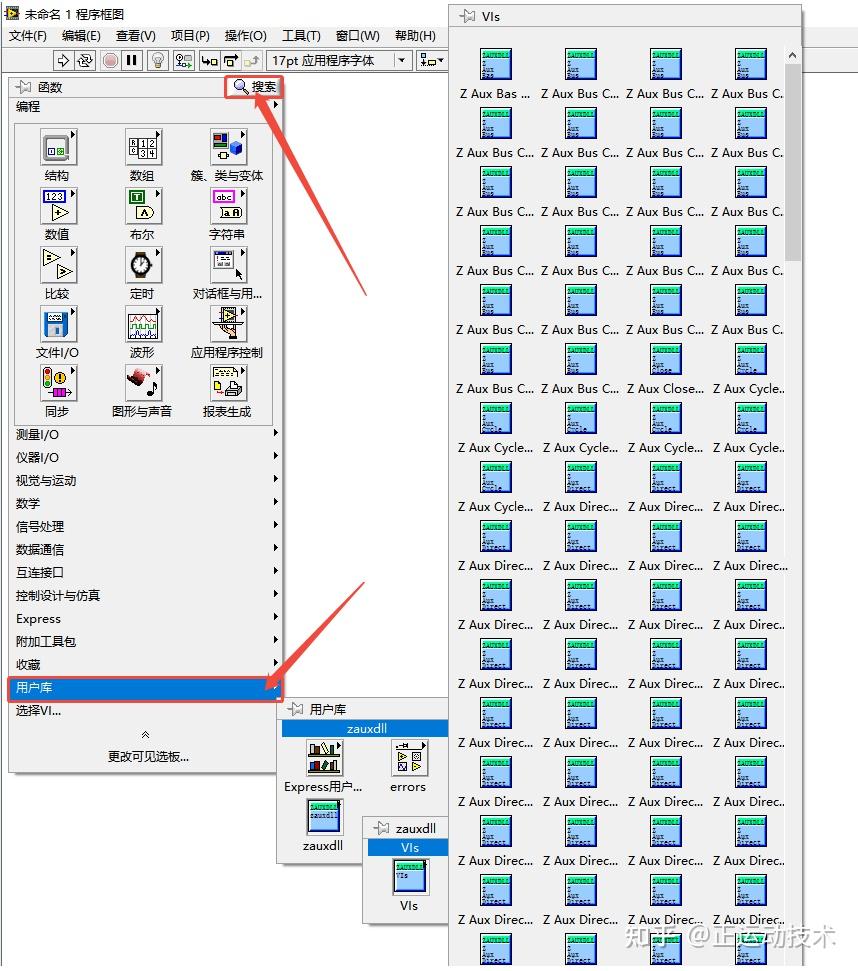Image resolution: width=858 pixels, height=971 pixels.
Task: Enable highlight execution with the lightbulb button
Action: point(158,60)
